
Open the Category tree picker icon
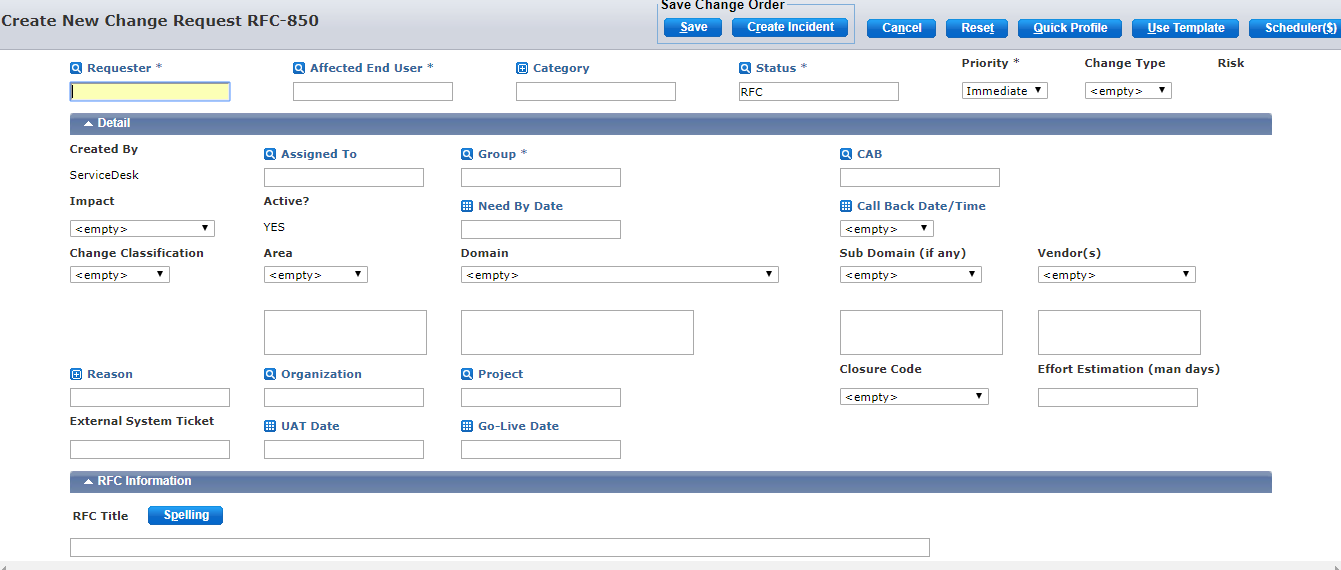click(522, 68)
